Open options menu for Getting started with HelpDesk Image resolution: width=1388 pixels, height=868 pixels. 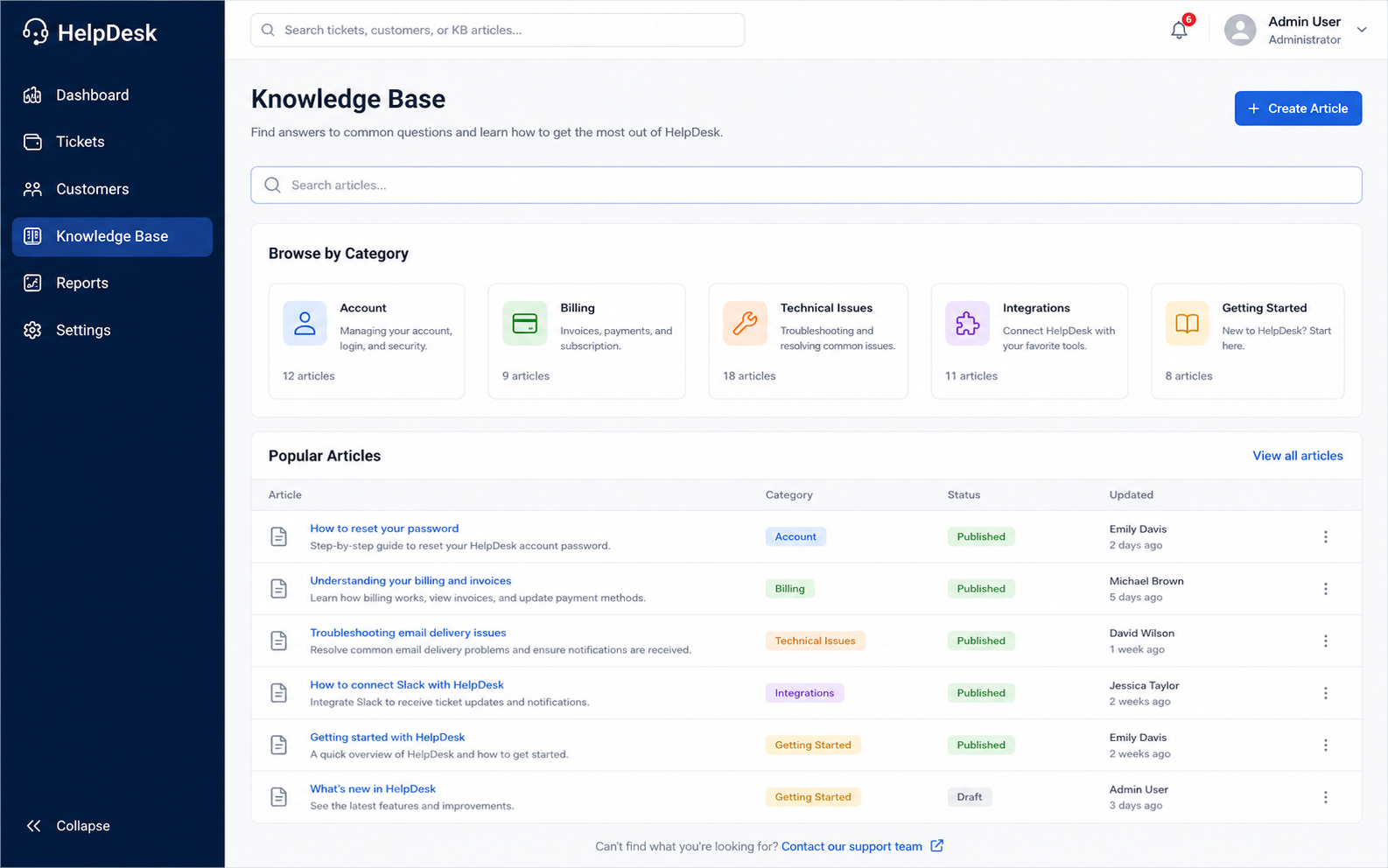(1325, 745)
